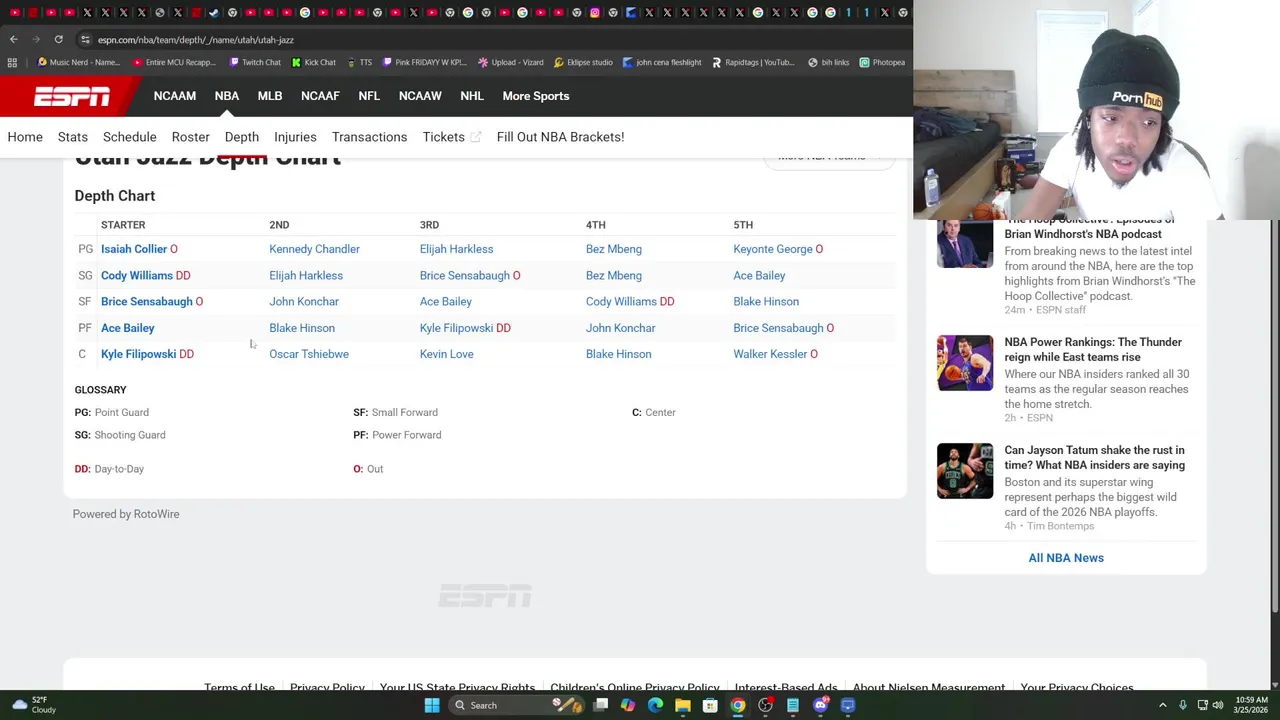This screenshot has height=720, width=1280.
Task: Open Music Nerd bookmark
Action: coord(79,62)
